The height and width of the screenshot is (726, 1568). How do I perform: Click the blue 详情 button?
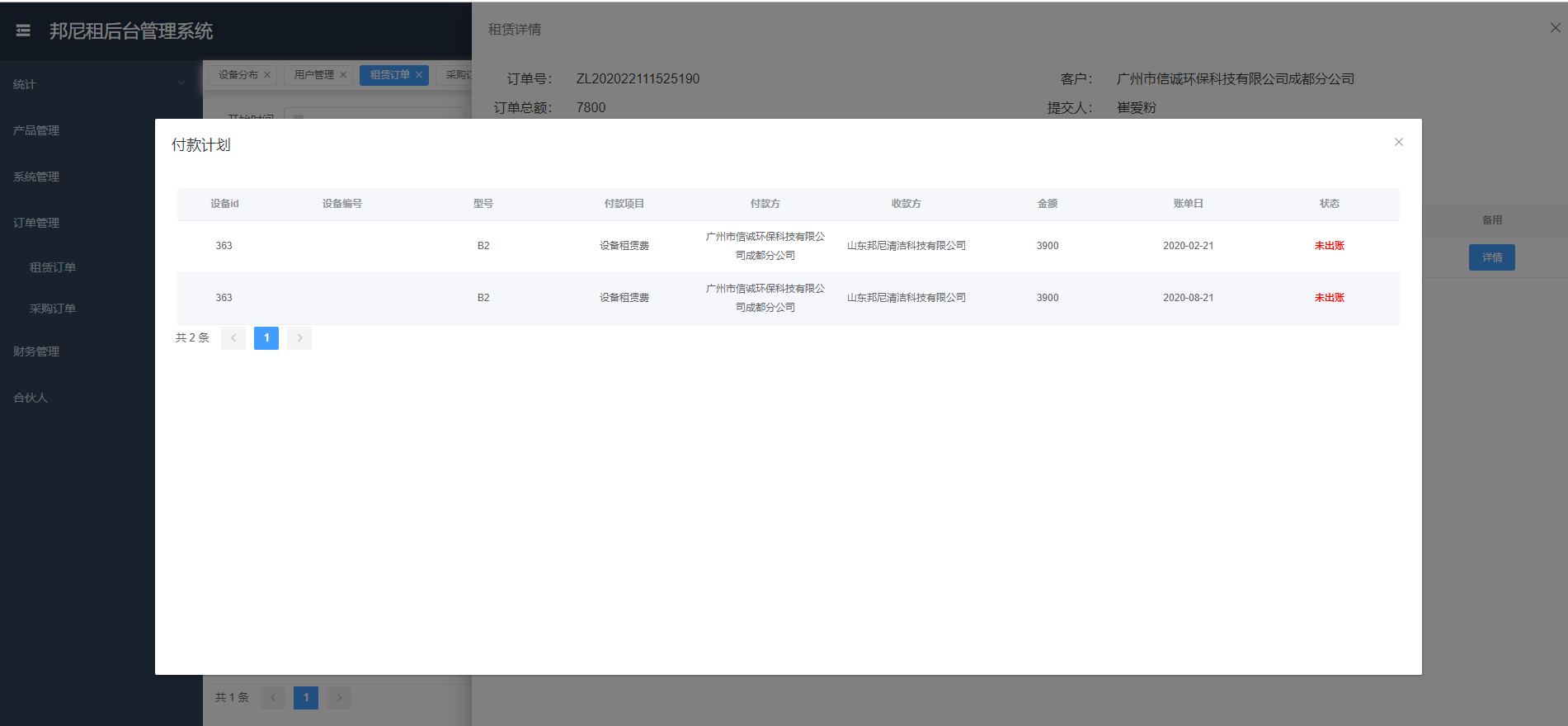[x=1491, y=257]
